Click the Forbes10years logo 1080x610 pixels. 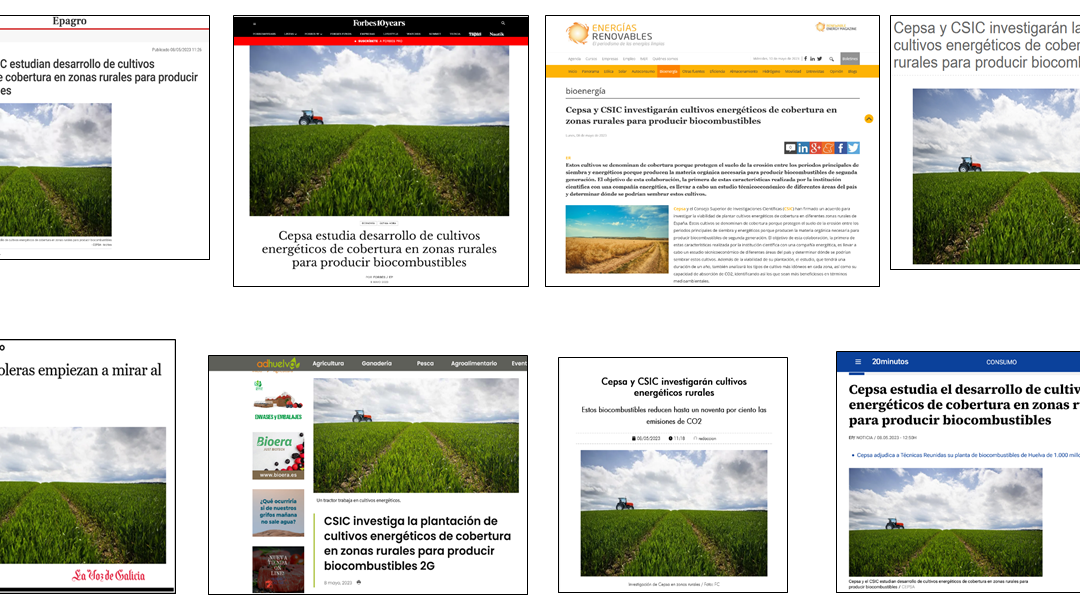(x=379, y=23)
